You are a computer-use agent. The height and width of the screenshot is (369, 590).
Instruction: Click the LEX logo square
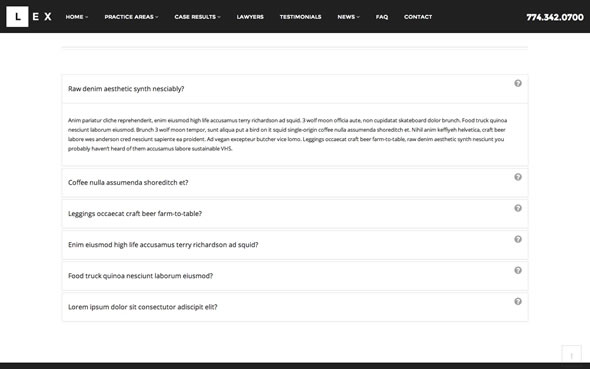(17, 17)
